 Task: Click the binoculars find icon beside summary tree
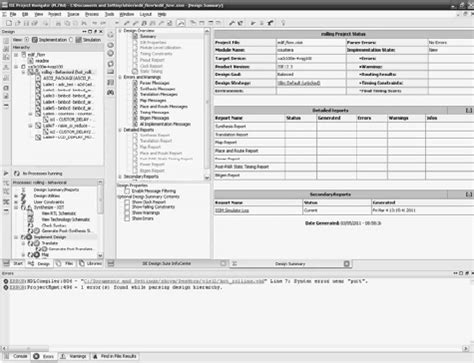[x=111, y=92]
